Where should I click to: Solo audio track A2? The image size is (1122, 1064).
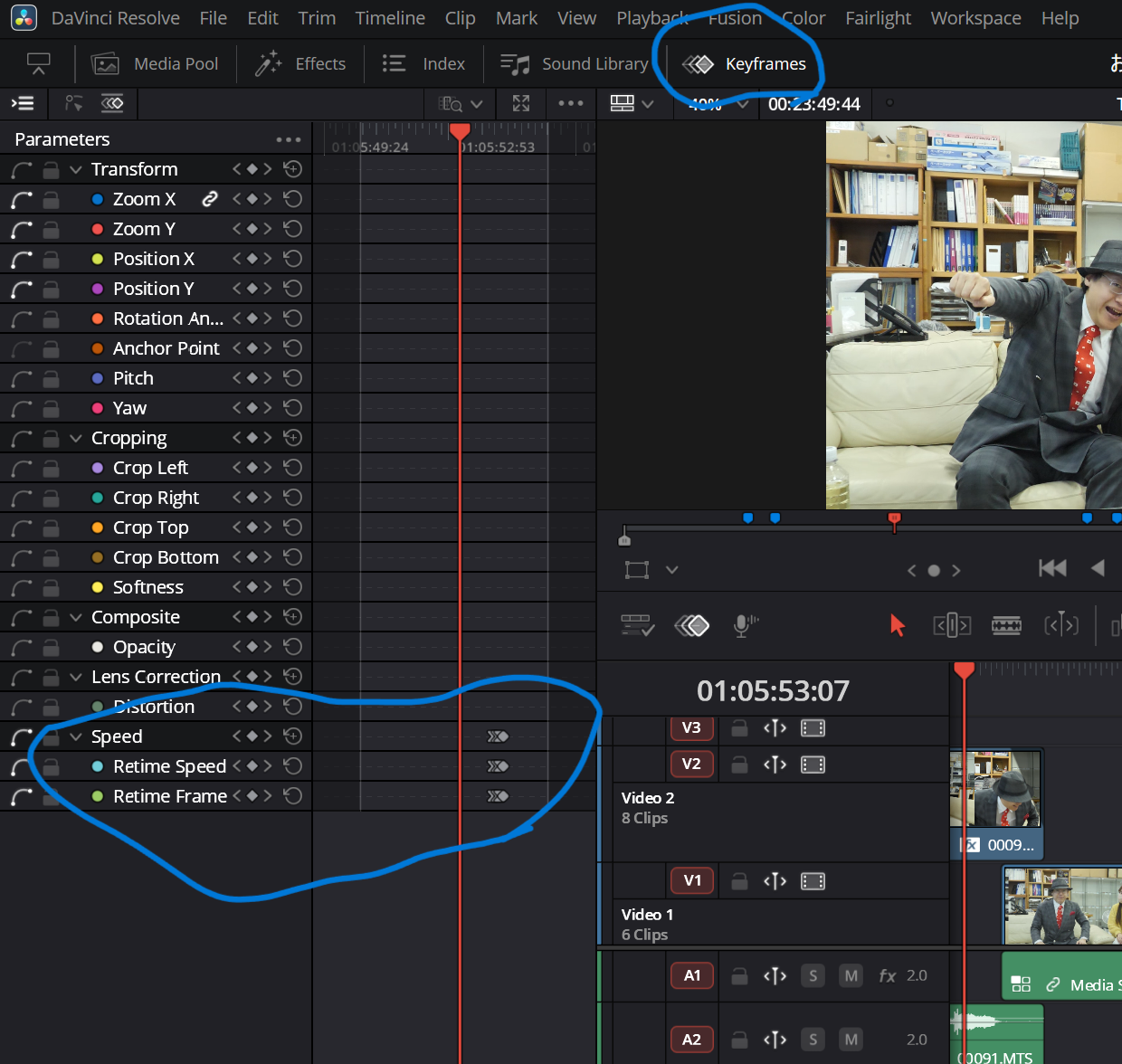[x=813, y=1040]
